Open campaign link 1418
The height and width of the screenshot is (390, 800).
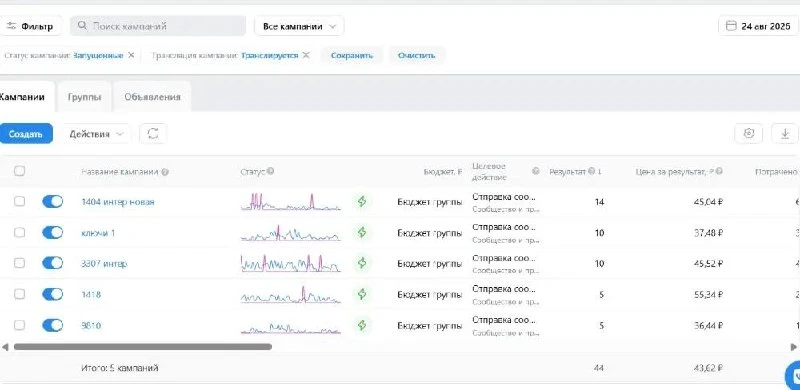(x=91, y=295)
